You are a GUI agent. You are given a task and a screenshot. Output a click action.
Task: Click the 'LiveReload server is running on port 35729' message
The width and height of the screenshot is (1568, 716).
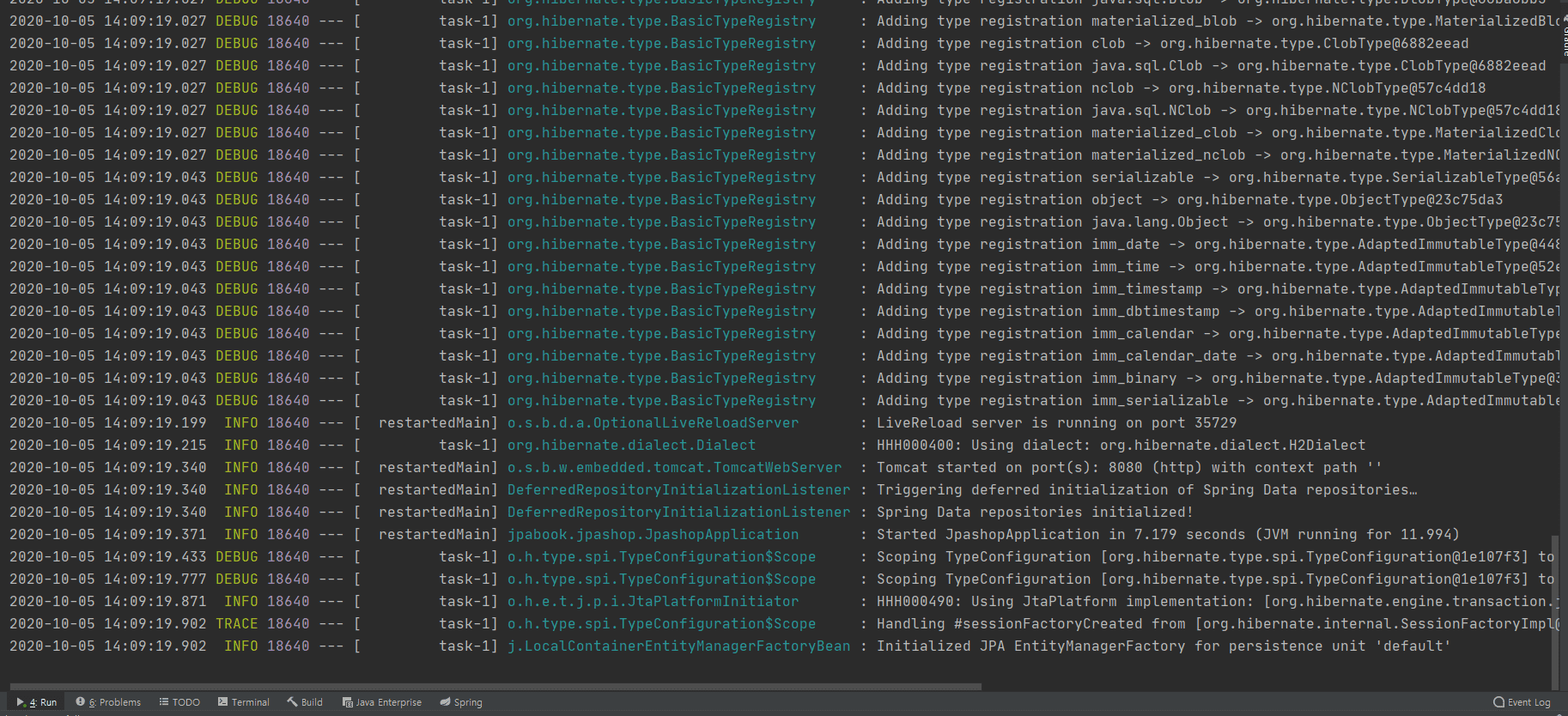(1056, 422)
